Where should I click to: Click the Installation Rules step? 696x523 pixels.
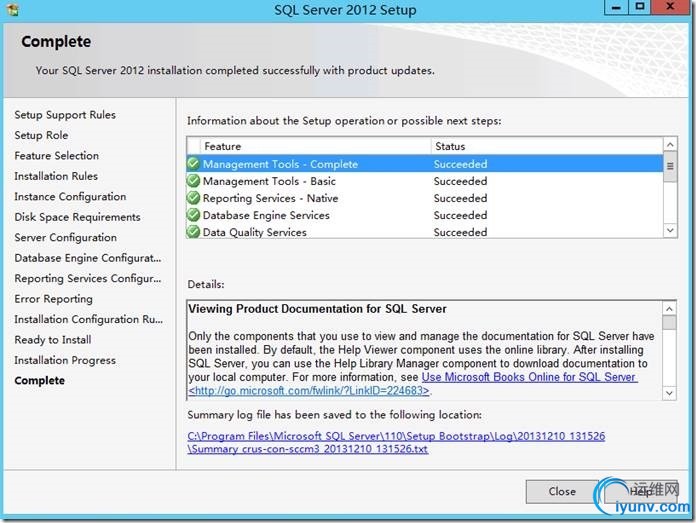pyautogui.click(x=56, y=176)
